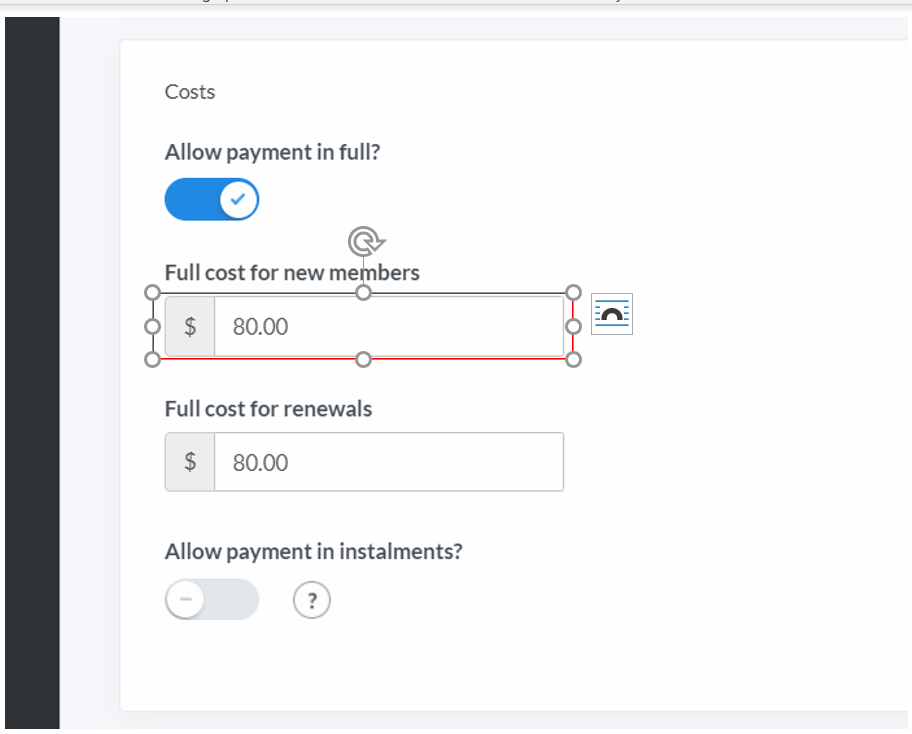Toggle the Allow payment in full switch
This screenshot has width=912, height=734.
212,199
